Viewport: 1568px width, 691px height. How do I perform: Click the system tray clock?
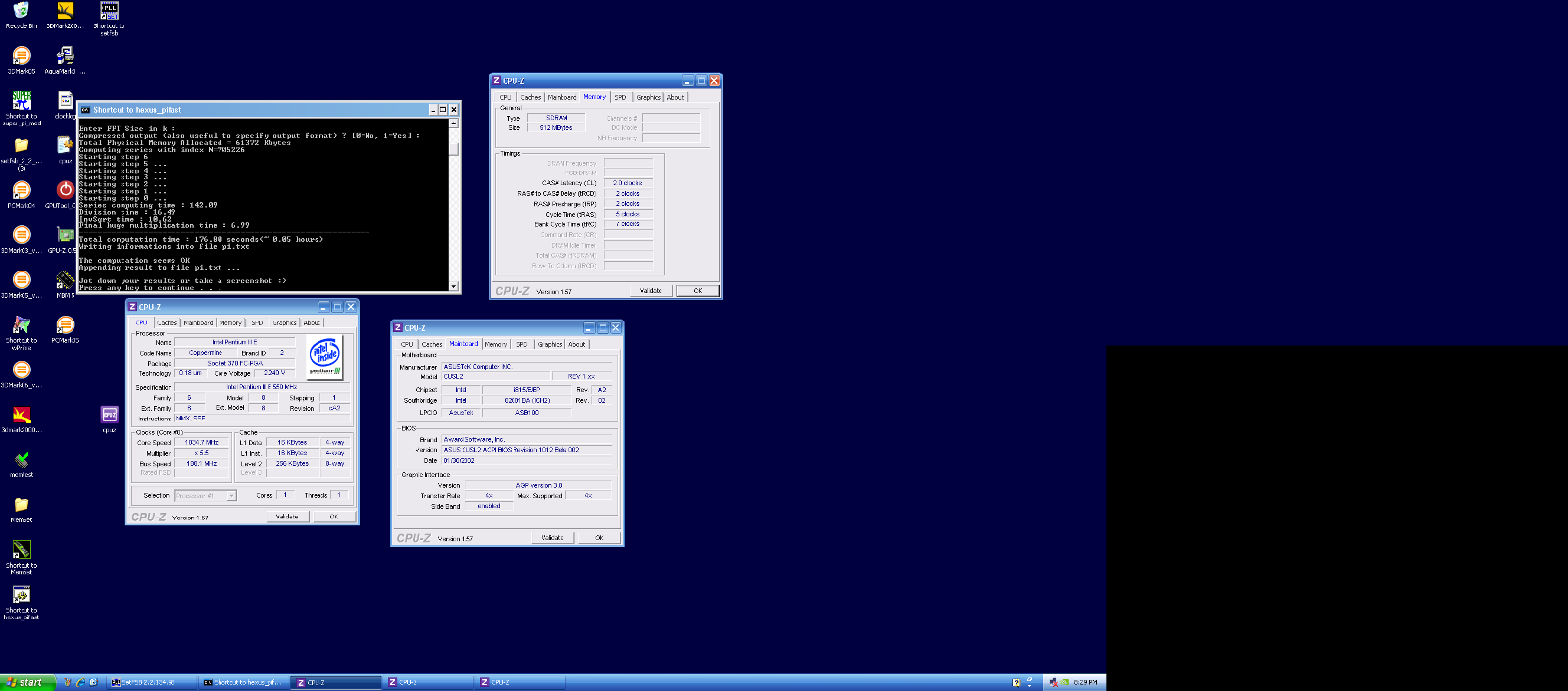[1085, 682]
